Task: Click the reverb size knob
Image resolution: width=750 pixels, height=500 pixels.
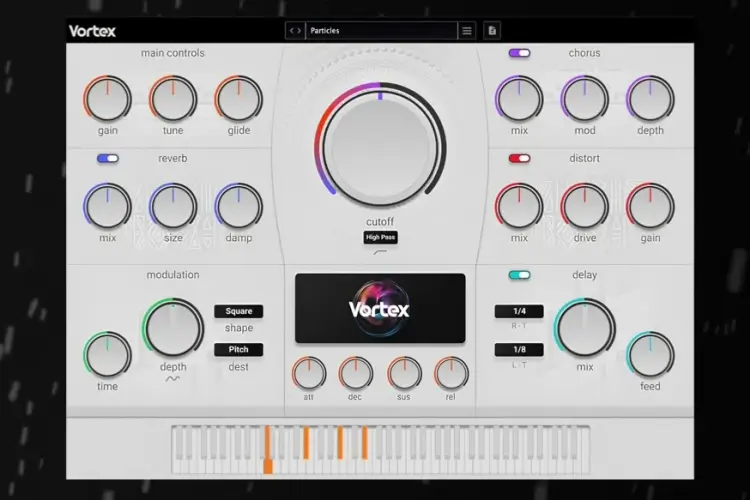Action: point(173,207)
